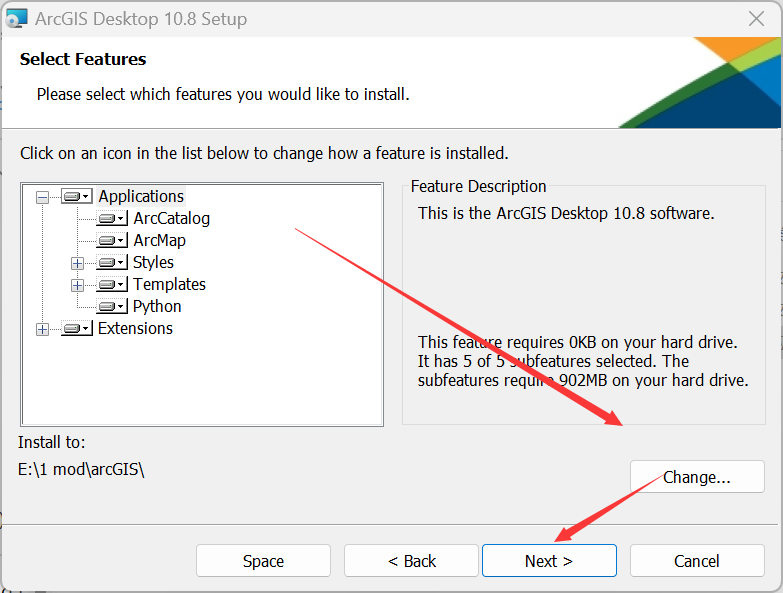Collapse the Applications tree node

point(42,197)
